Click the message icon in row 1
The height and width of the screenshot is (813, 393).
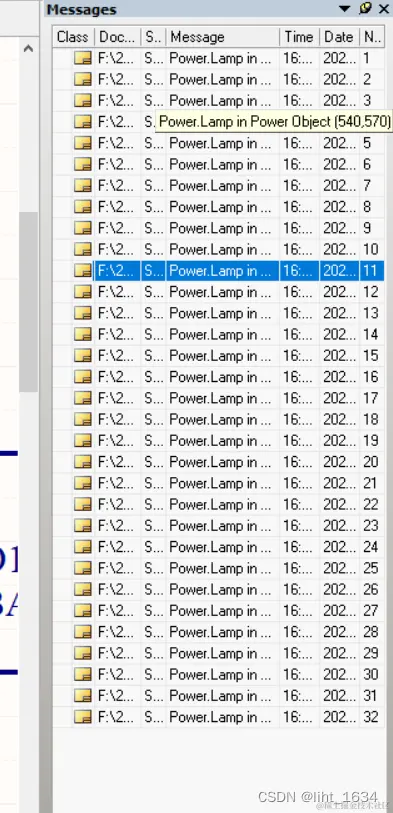click(83, 59)
